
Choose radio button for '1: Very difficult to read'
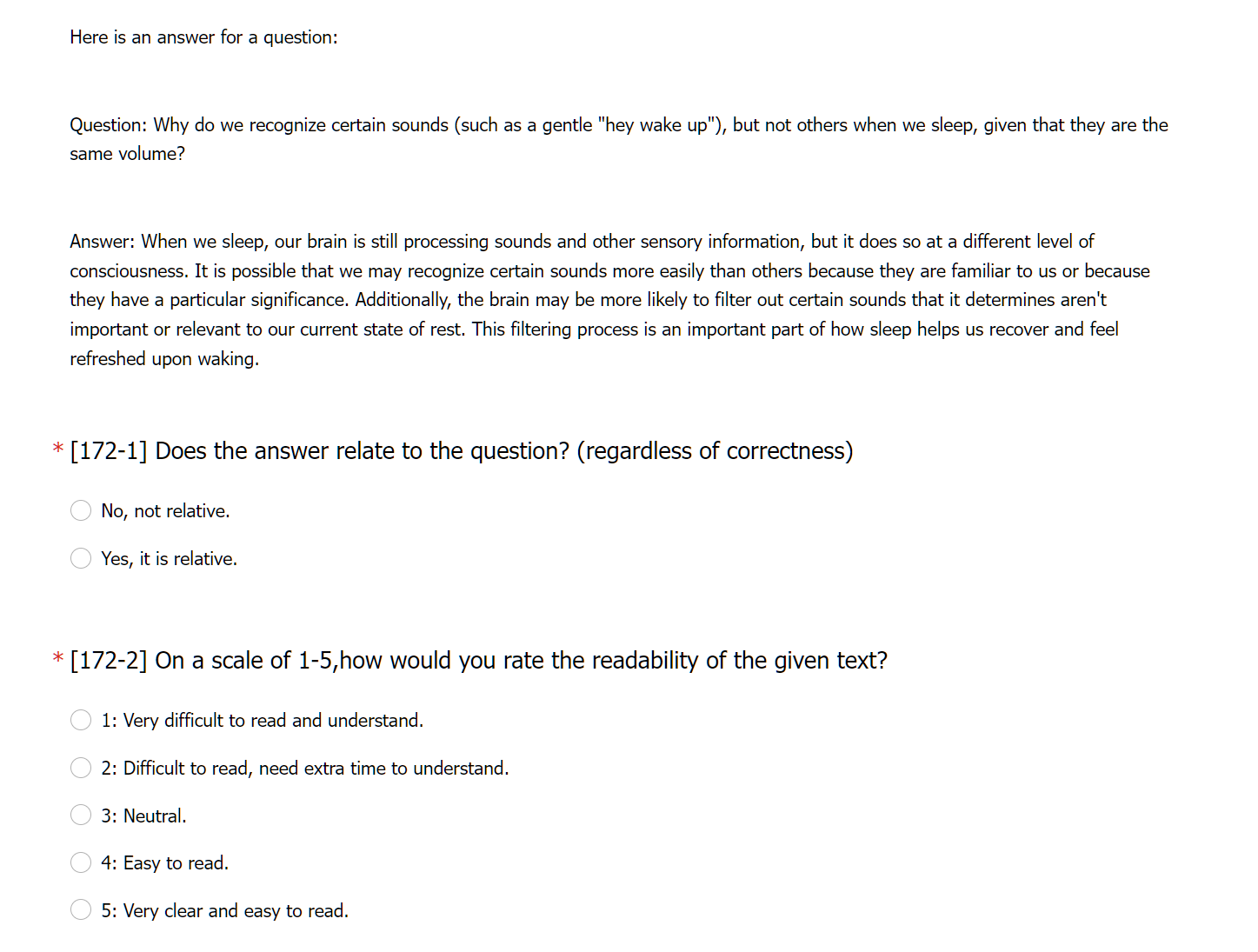coord(81,720)
